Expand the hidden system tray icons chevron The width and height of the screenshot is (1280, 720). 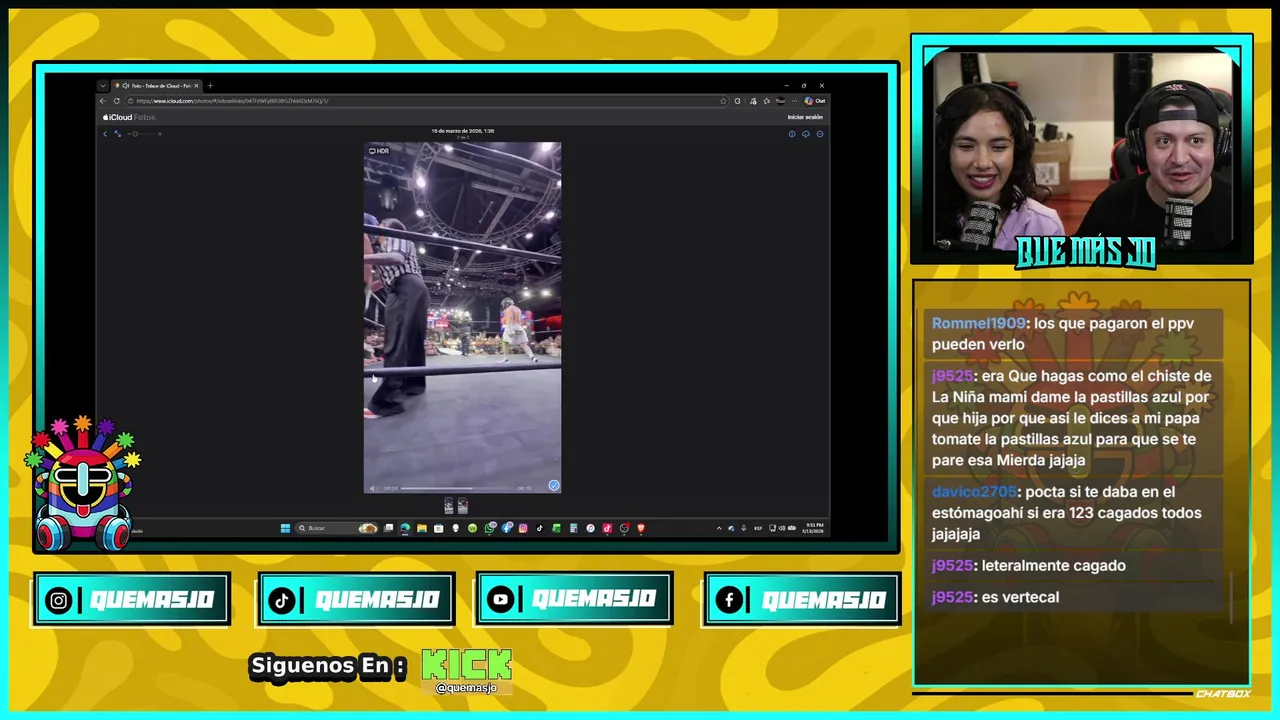click(x=719, y=528)
